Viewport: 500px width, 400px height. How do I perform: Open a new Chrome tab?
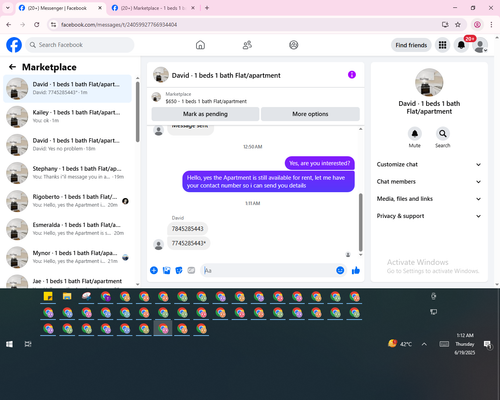click(x=207, y=8)
